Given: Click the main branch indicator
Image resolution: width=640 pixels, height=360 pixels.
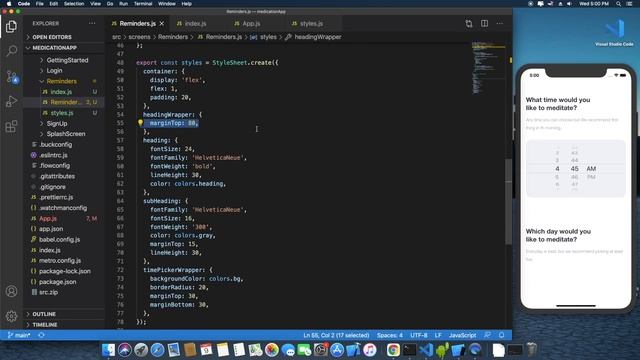Looking at the screenshot, I should coord(19,335).
